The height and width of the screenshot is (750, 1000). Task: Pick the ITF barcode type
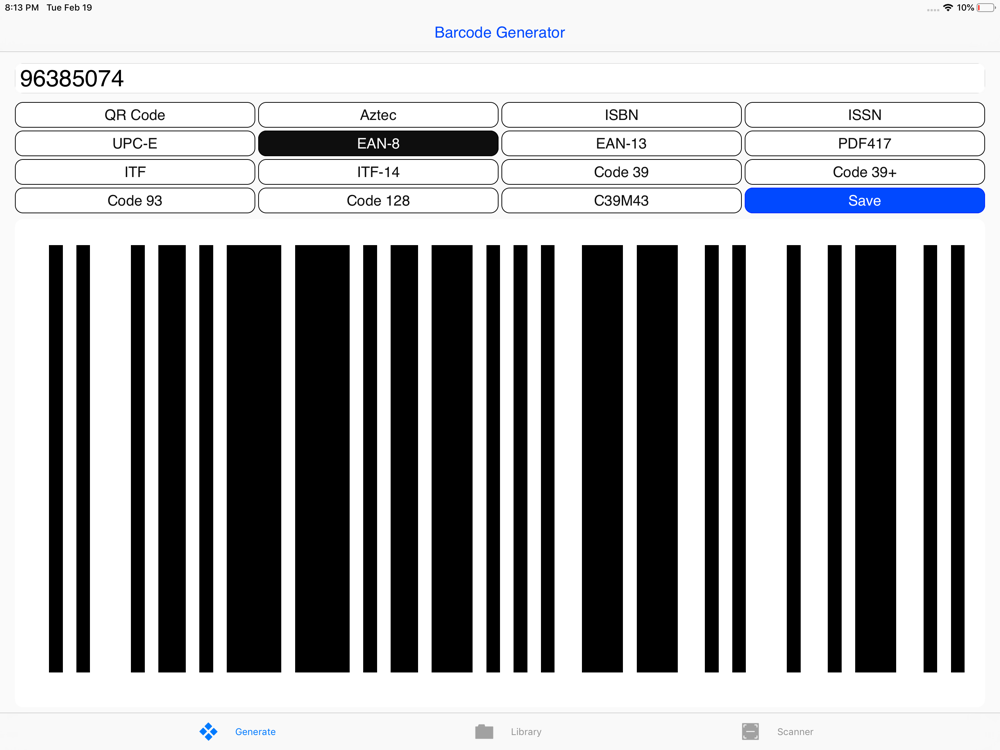click(135, 172)
